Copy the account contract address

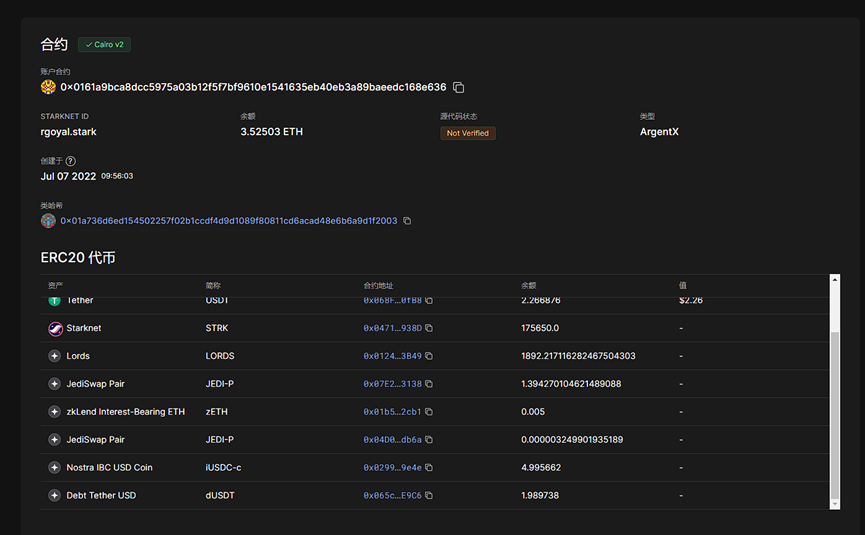[x=459, y=88]
